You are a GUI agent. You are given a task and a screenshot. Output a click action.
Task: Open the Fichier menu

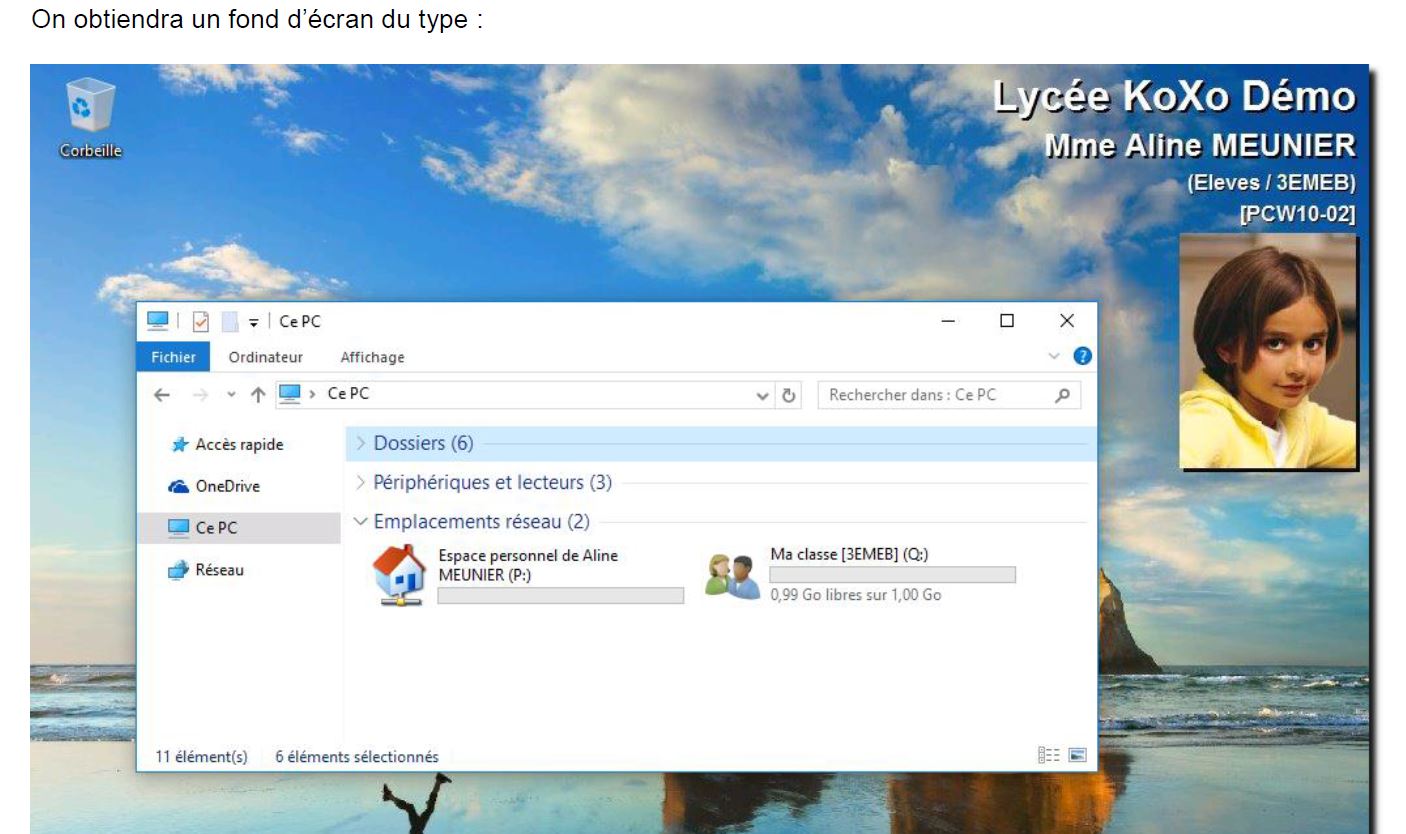coord(173,357)
